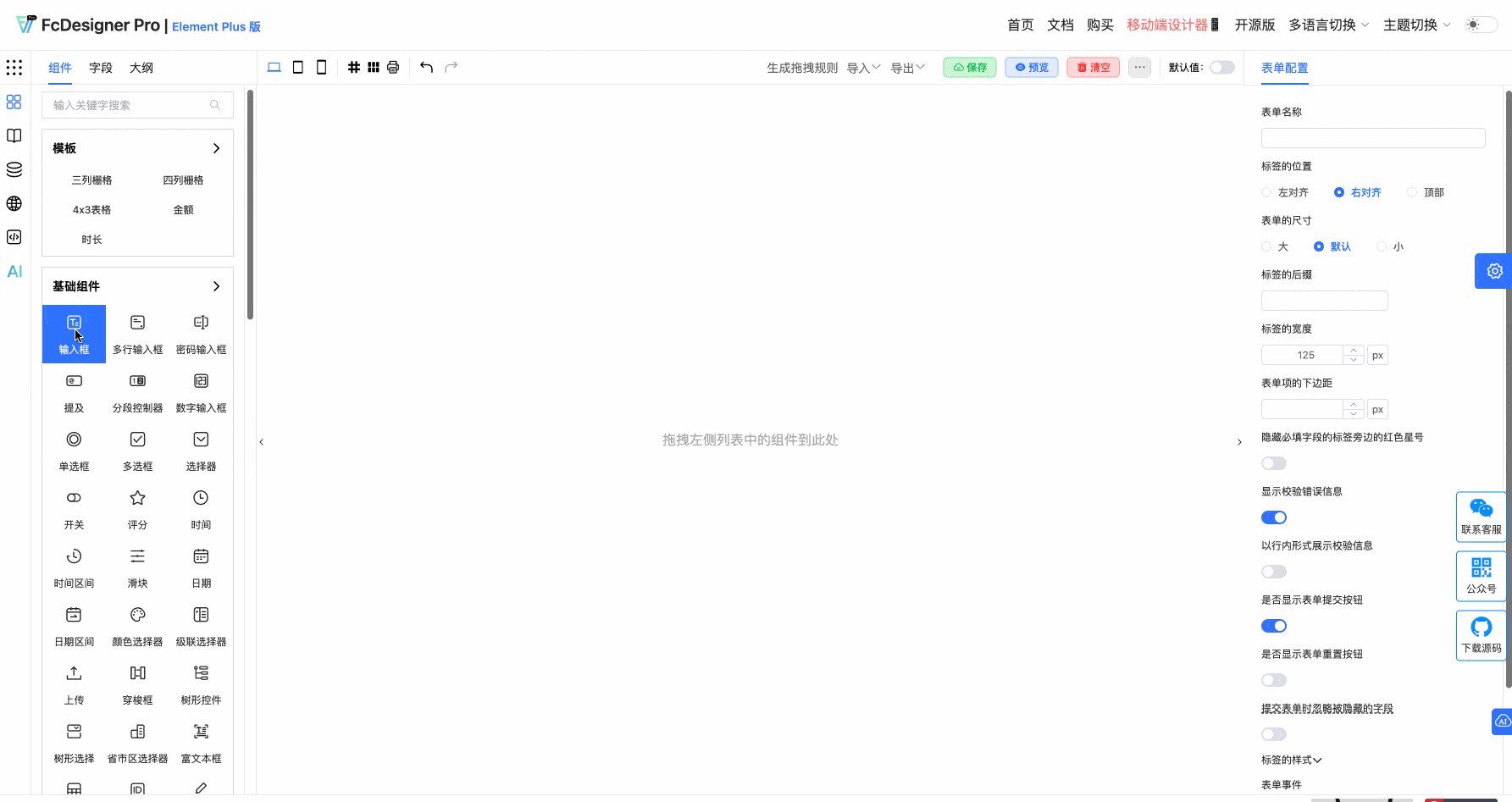The image size is (1512, 802).
Task: Open the 文档 documentation menu
Action: pos(1060,25)
